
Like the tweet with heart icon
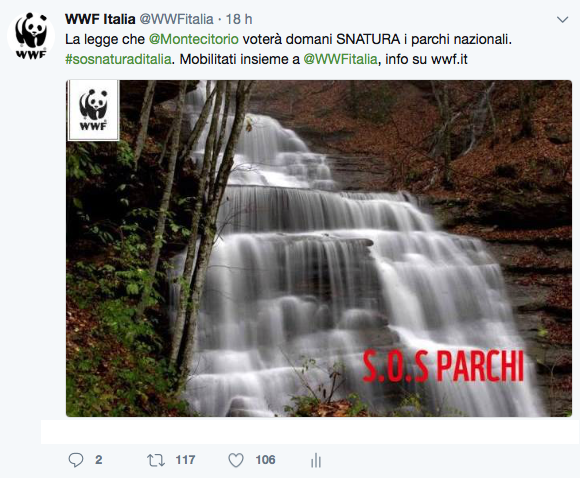[x=236, y=460]
